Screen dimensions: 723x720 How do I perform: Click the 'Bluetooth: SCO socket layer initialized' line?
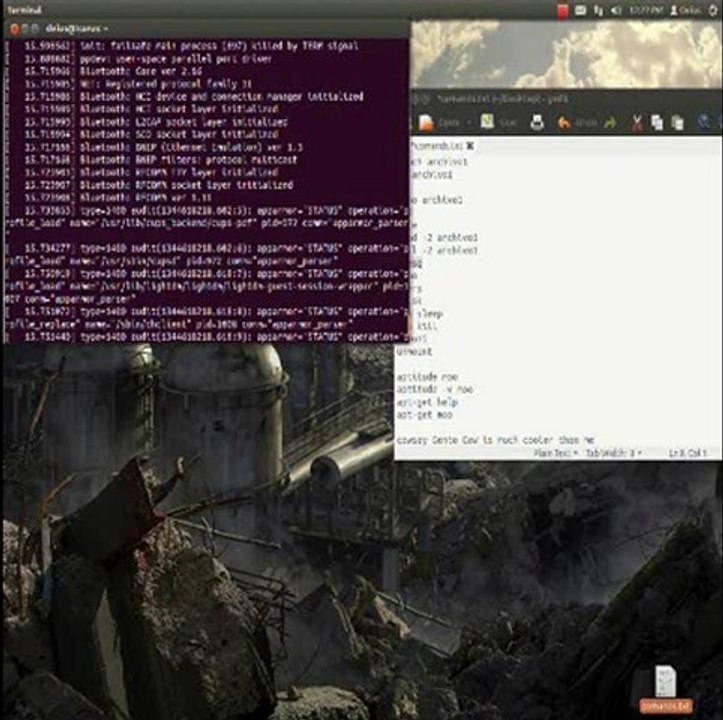[x=151, y=135]
